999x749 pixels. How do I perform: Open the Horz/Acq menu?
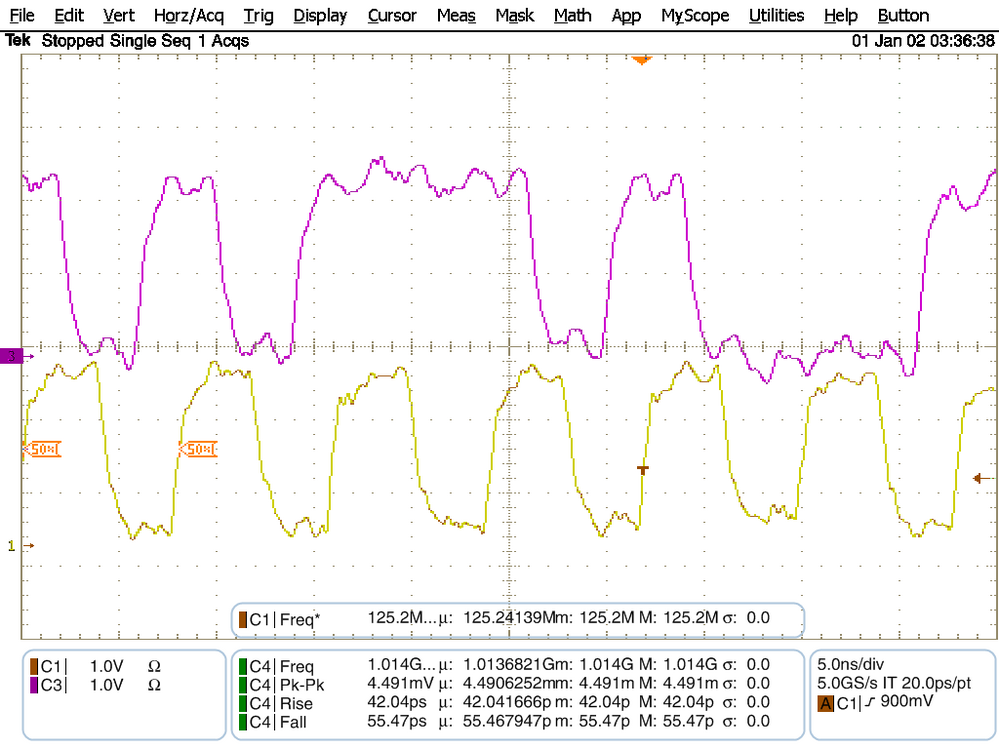[188, 15]
